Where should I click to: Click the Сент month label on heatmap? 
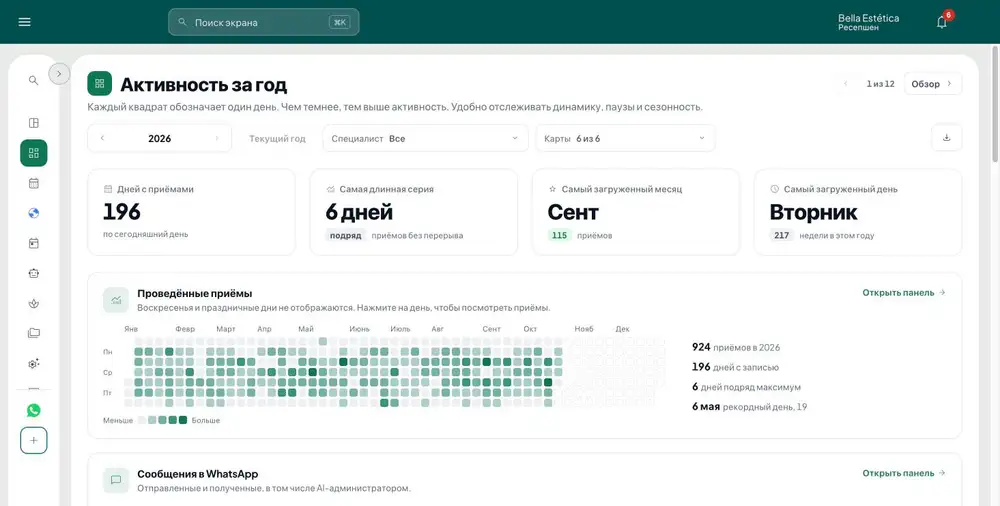(x=492, y=329)
